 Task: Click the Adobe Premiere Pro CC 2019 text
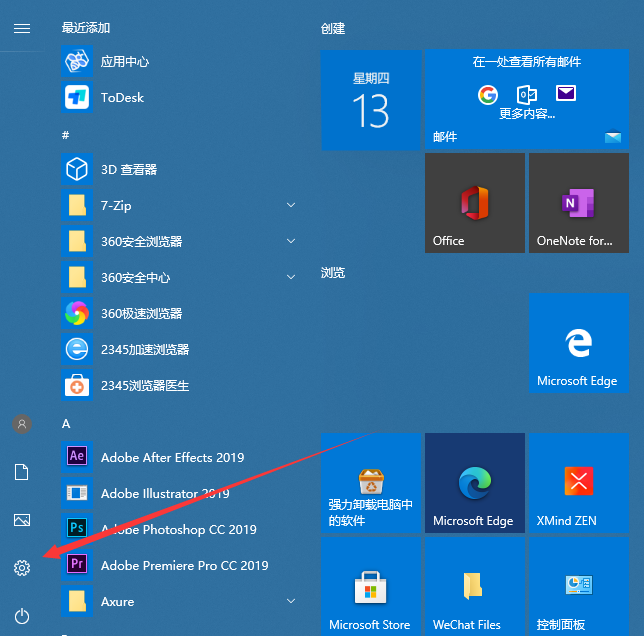[185, 565]
